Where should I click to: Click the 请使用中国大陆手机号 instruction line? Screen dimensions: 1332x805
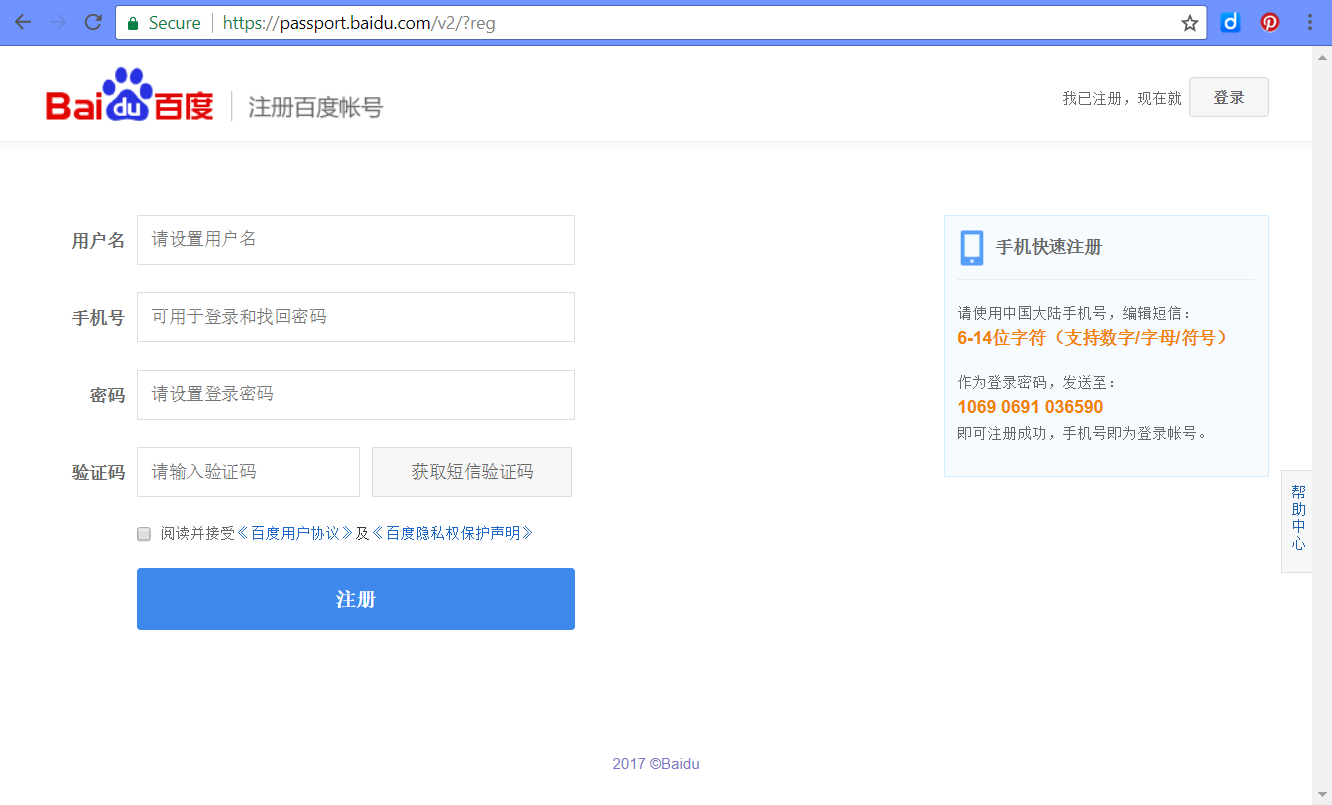(1075, 313)
